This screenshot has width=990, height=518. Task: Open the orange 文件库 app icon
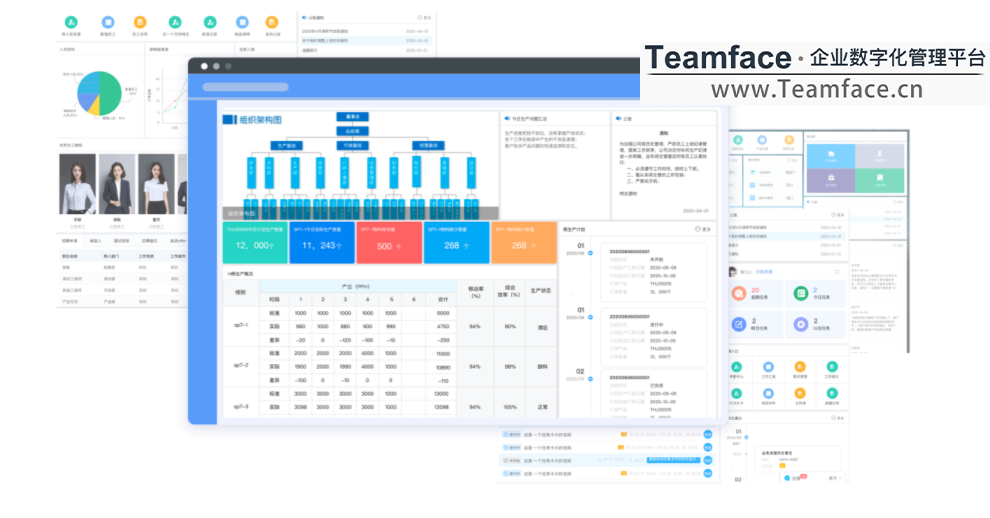pyautogui.click(x=800, y=394)
